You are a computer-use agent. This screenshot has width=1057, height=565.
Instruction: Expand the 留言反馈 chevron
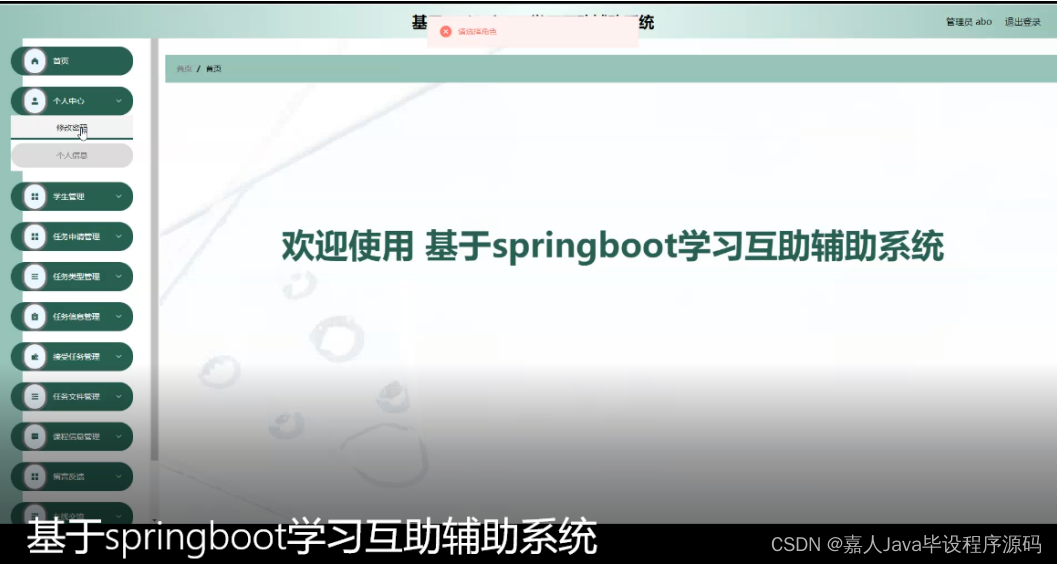click(119, 477)
